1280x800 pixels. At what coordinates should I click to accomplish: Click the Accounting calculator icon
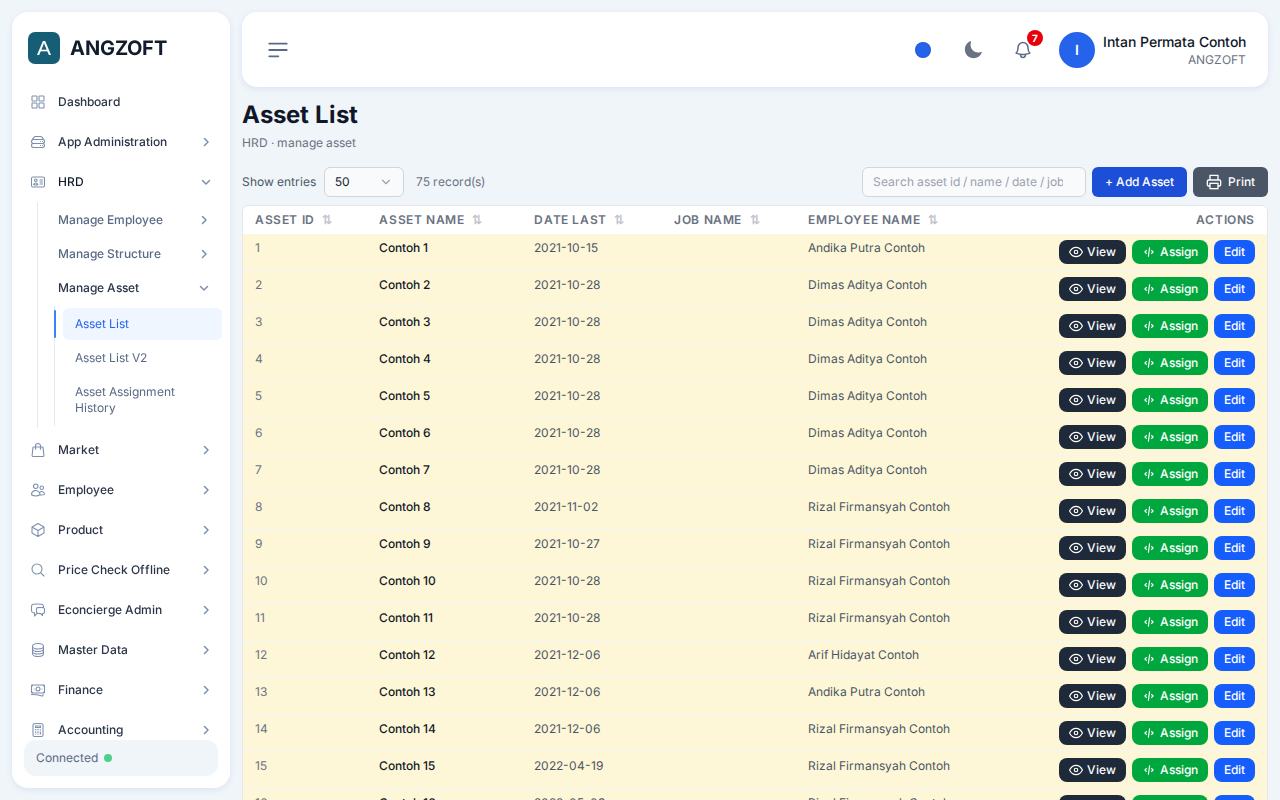point(38,730)
